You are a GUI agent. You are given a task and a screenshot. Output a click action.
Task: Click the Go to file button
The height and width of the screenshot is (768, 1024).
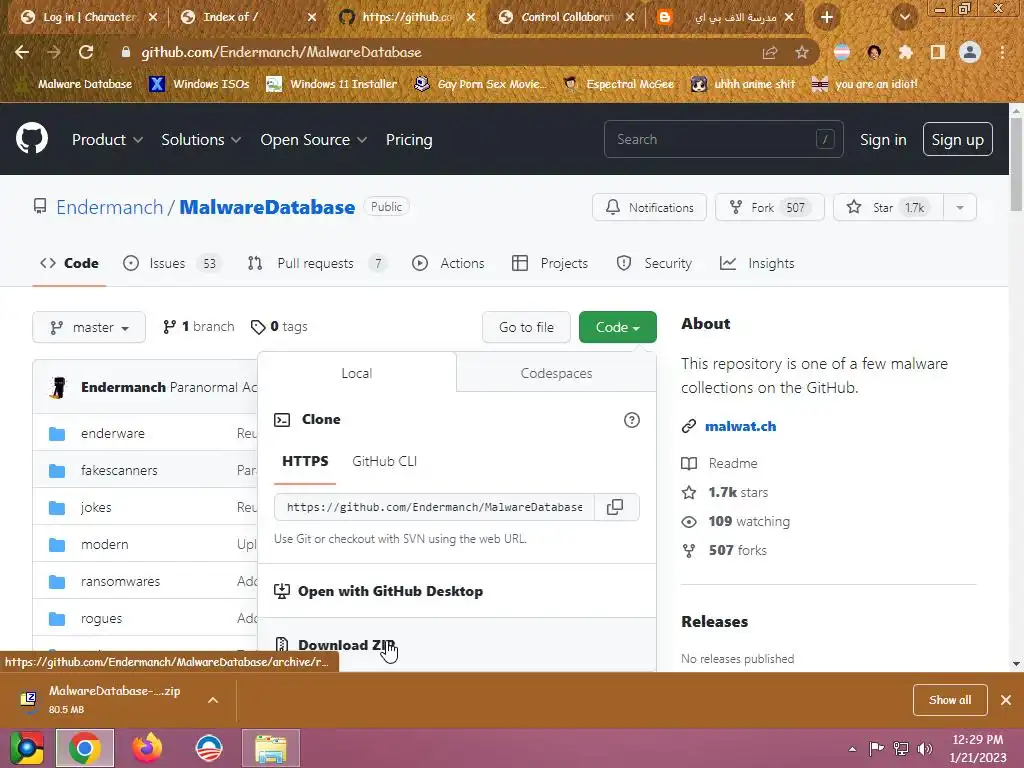[526, 327]
